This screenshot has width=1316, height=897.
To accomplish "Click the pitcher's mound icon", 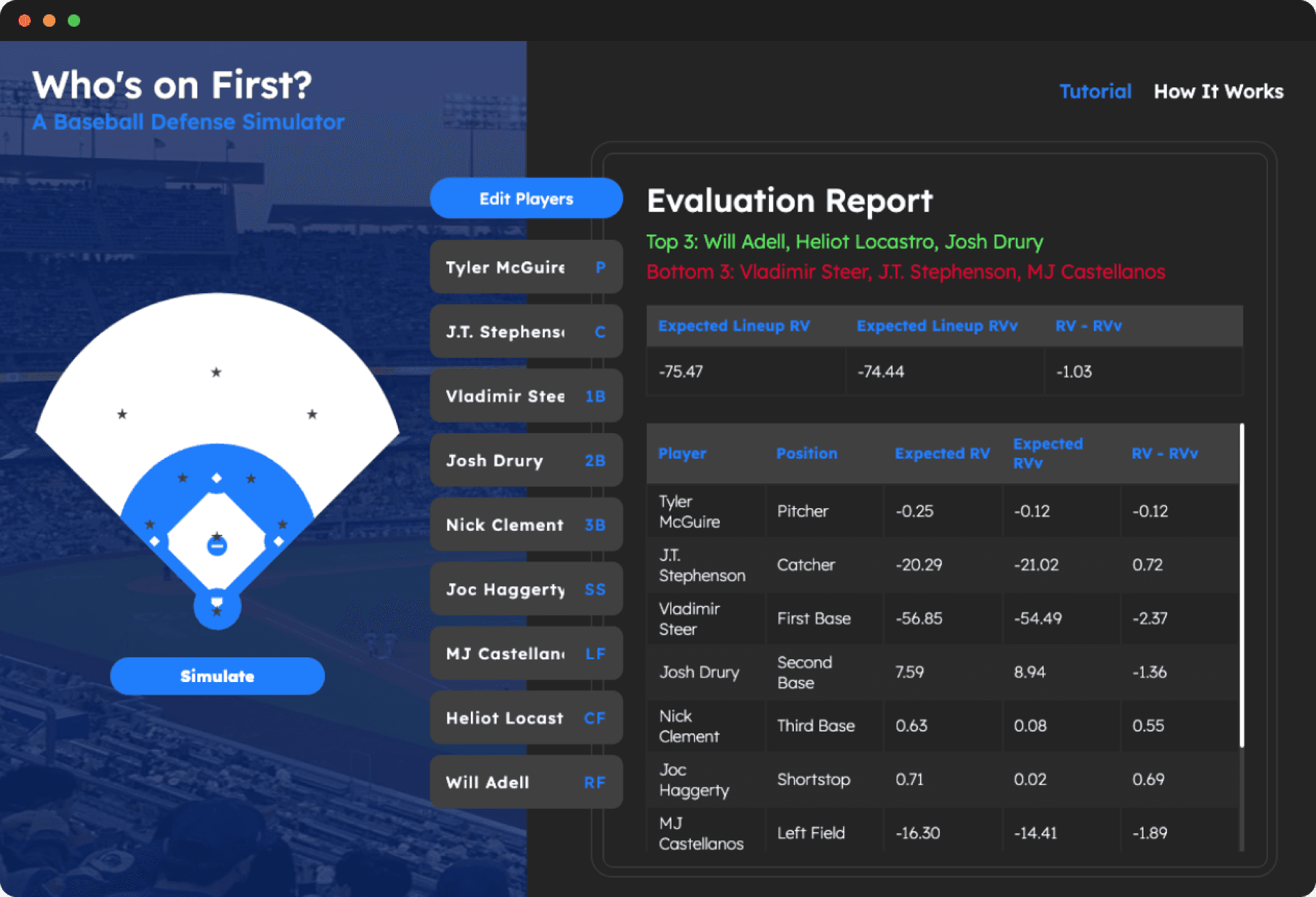I will pyautogui.click(x=217, y=546).
